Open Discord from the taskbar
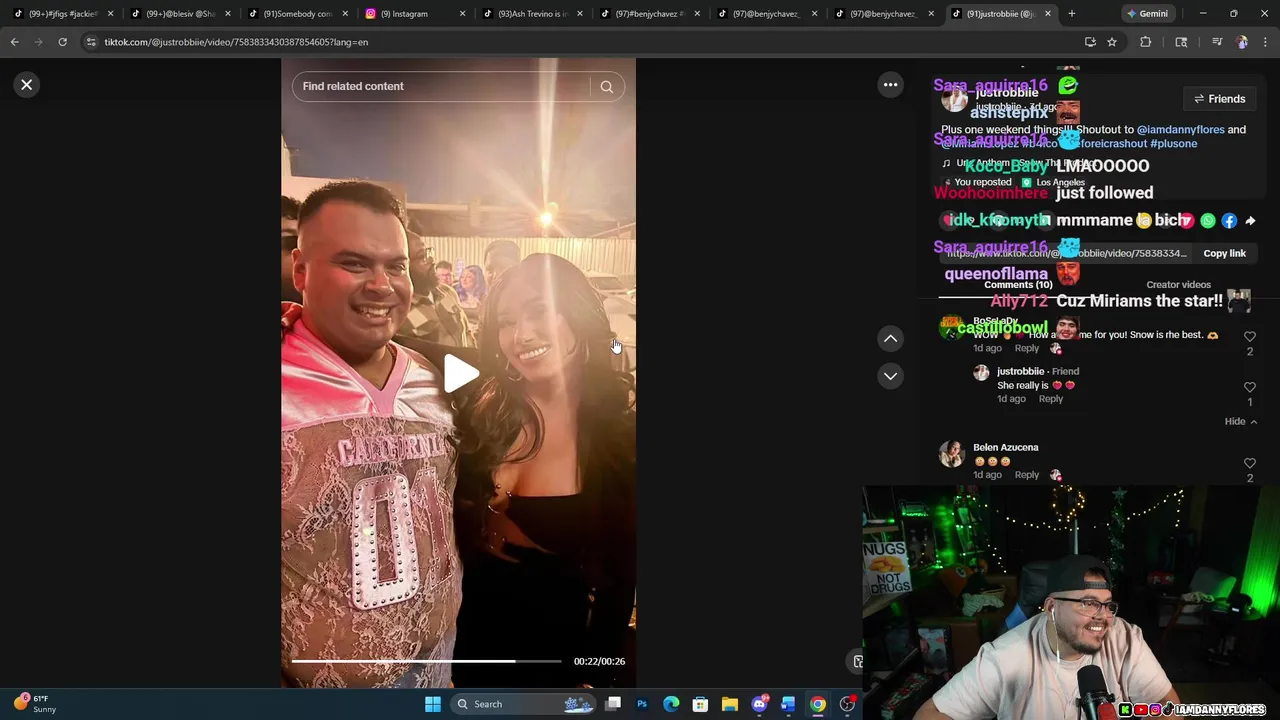The image size is (1280, 720). point(759,704)
